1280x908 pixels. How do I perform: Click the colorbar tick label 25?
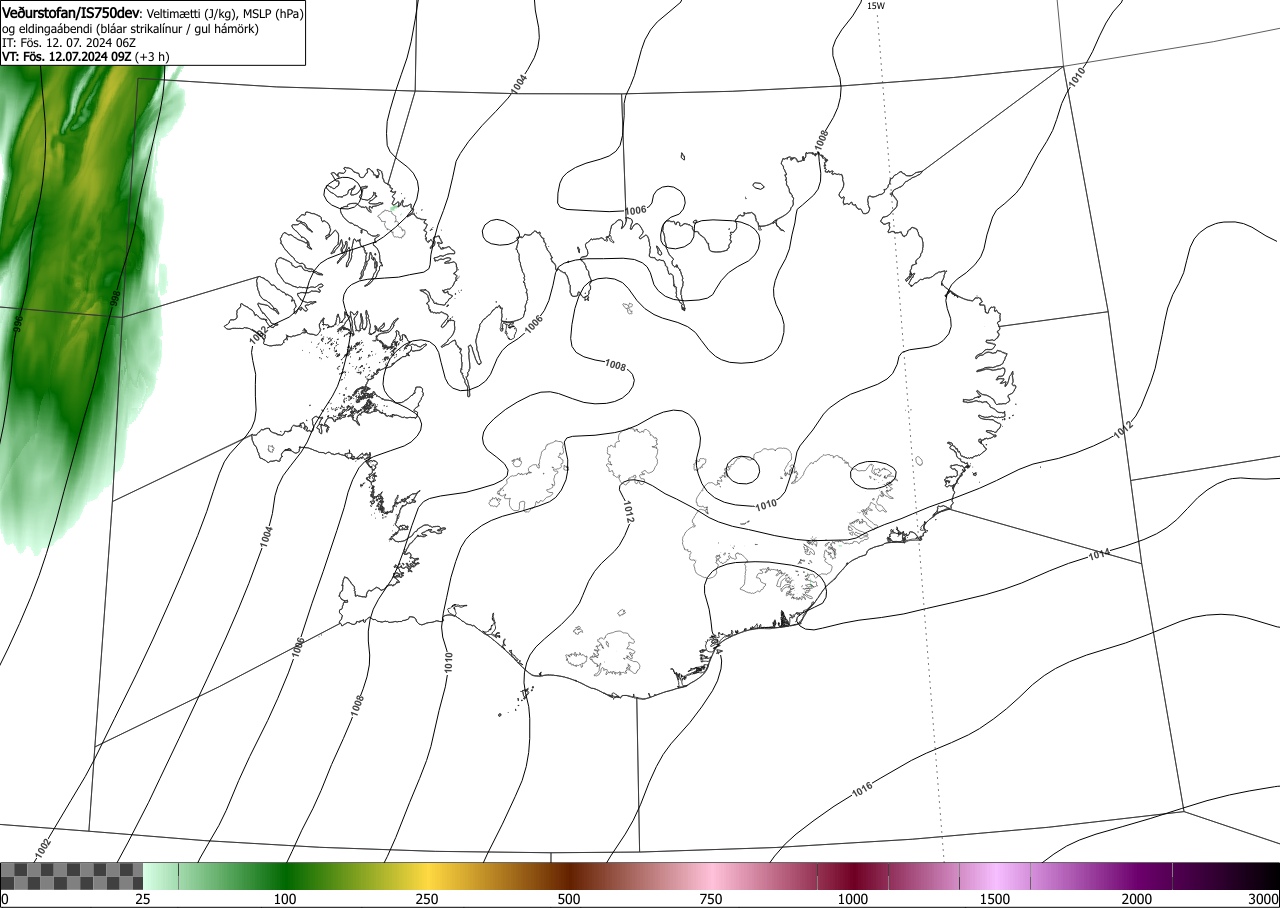pos(143,899)
